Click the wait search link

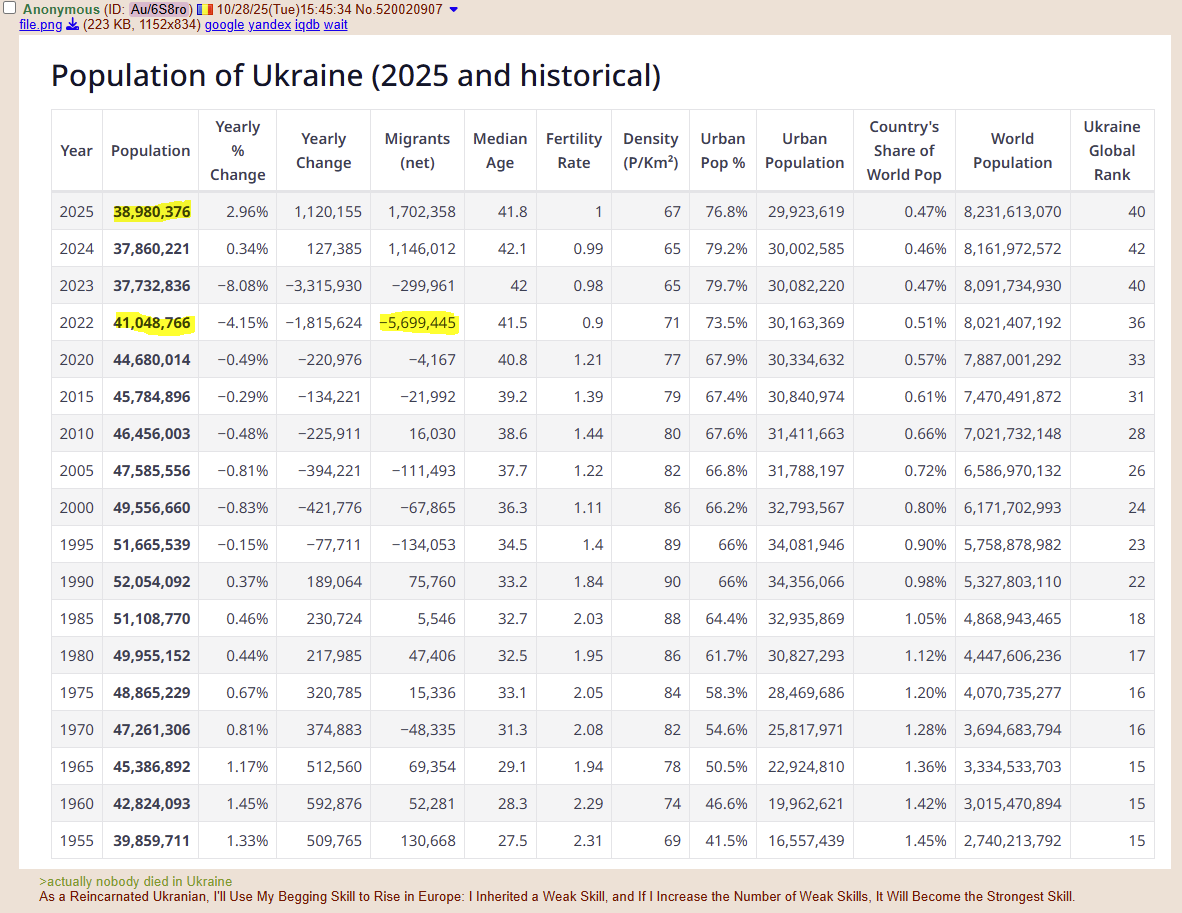336,25
